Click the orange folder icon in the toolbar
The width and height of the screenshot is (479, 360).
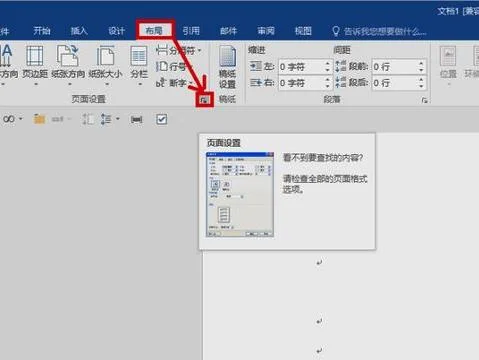click(x=39, y=119)
